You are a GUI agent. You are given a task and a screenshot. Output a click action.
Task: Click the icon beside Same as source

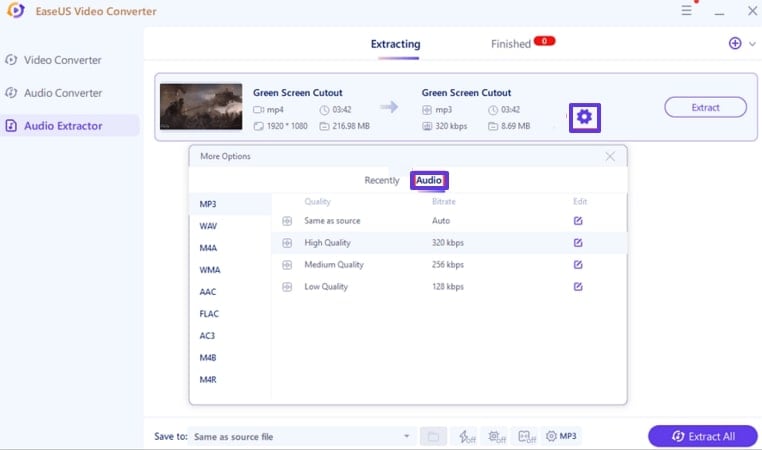click(287, 221)
